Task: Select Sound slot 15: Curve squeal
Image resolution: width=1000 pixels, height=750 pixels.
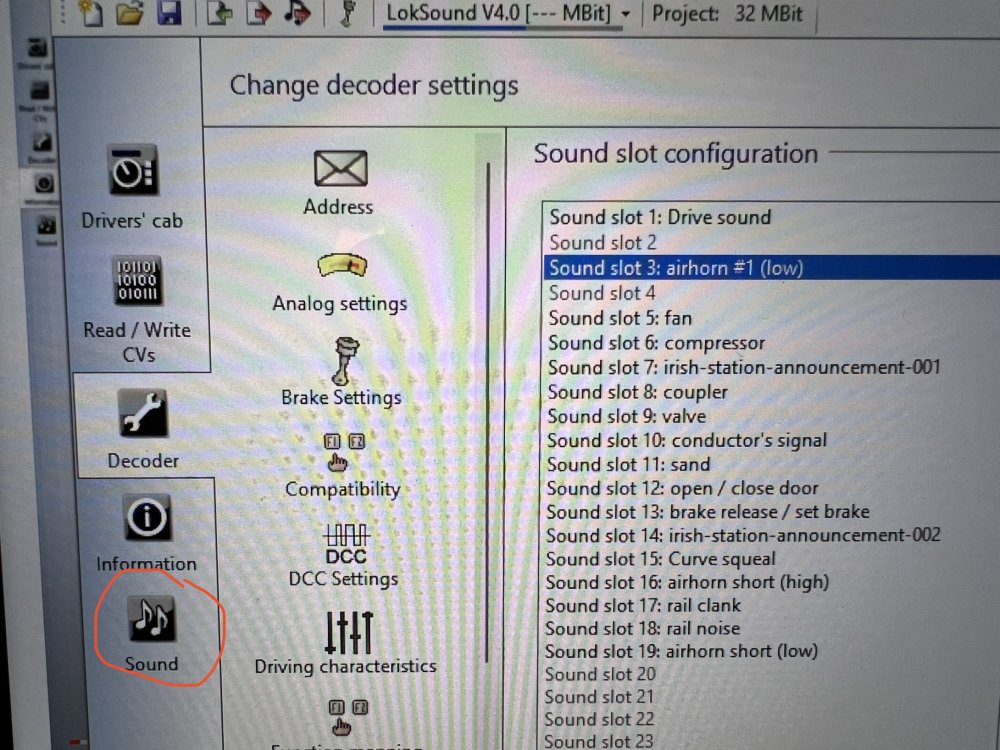Action: [661, 558]
